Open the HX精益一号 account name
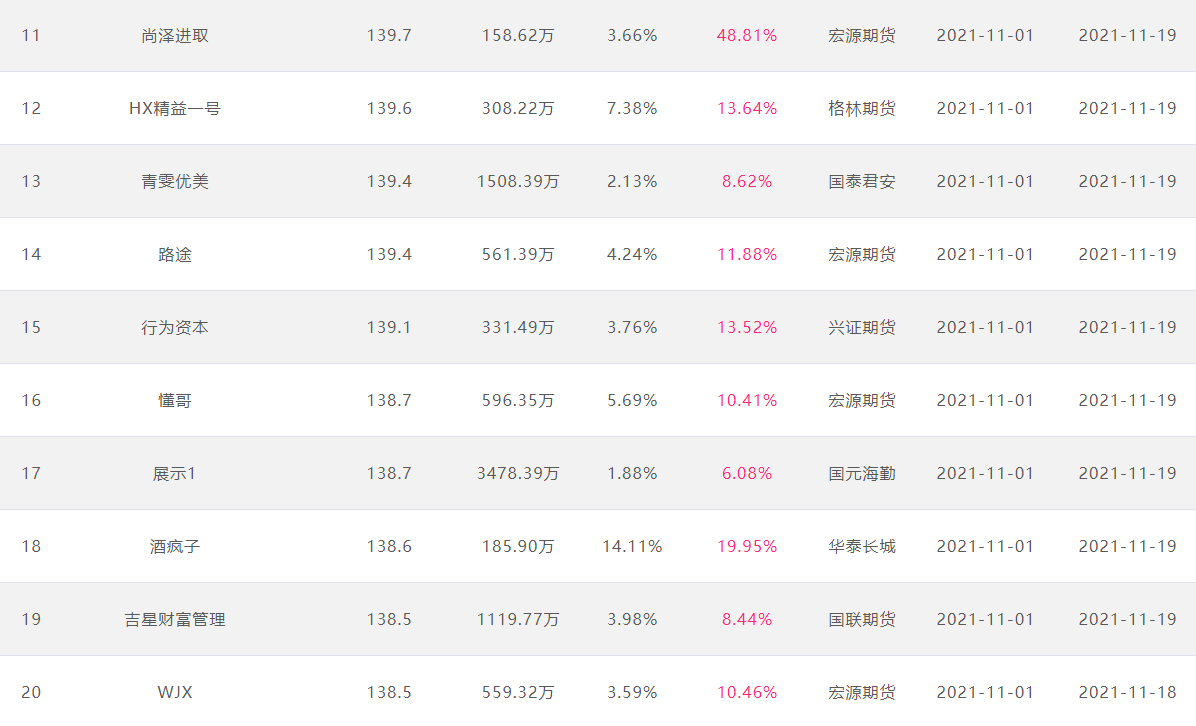This screenshot has height=726, width=1196. [x=175, y=108]
